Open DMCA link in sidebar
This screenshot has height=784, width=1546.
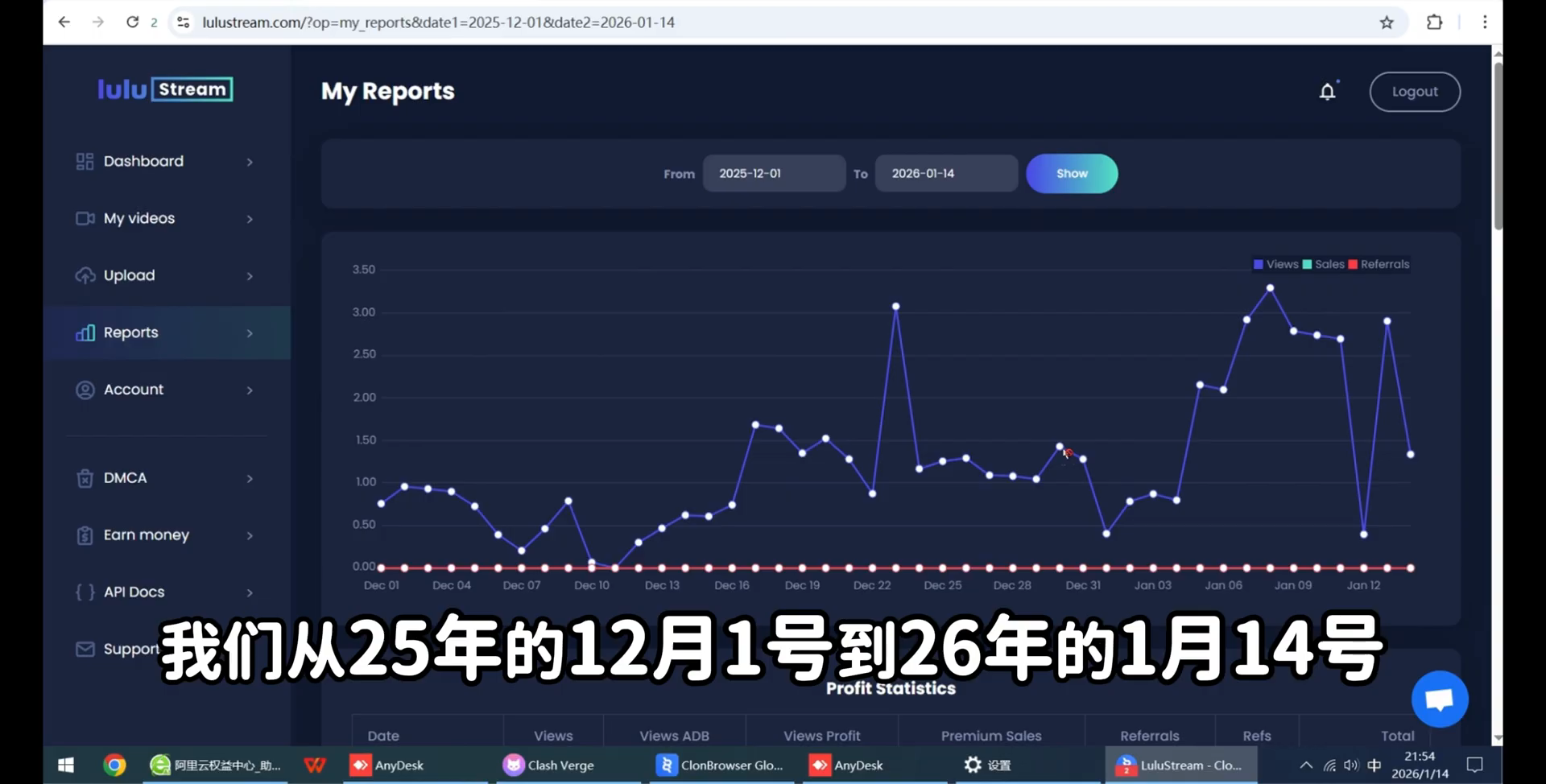click(167, 478)
